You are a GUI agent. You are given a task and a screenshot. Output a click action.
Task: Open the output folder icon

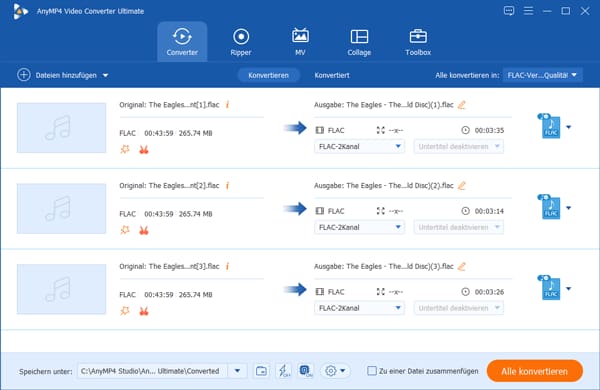[261, 371]
